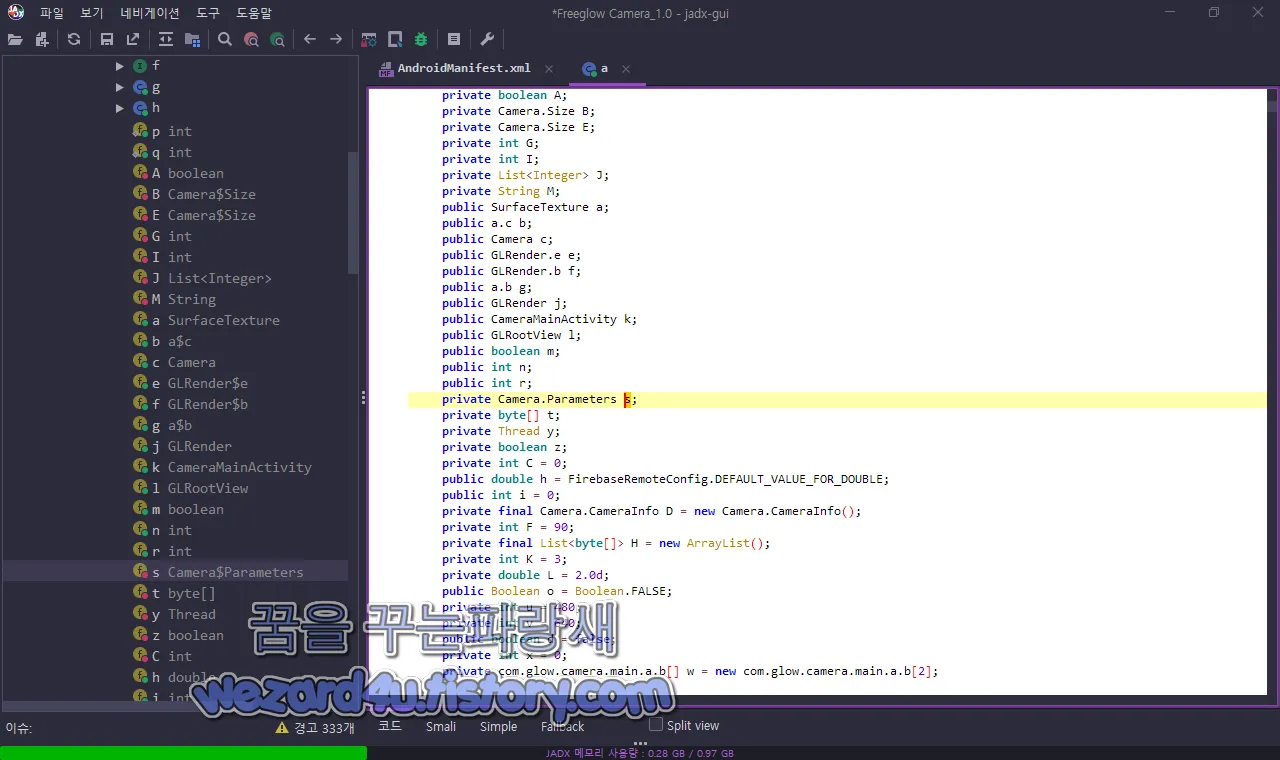This screenshot has width=1280, height=760.
Task: Open the log viewer toolbar icon
Action: 454,39
